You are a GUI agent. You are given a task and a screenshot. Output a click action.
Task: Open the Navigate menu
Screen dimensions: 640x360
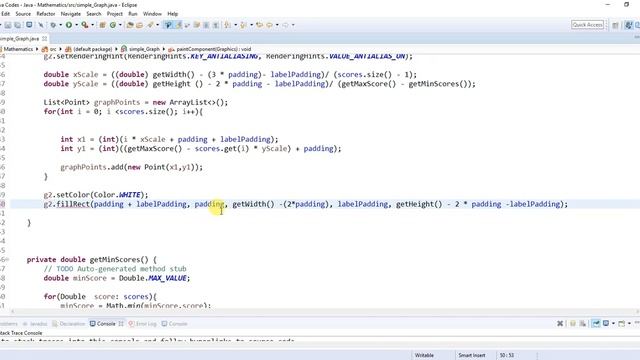[x=71, y=13]
